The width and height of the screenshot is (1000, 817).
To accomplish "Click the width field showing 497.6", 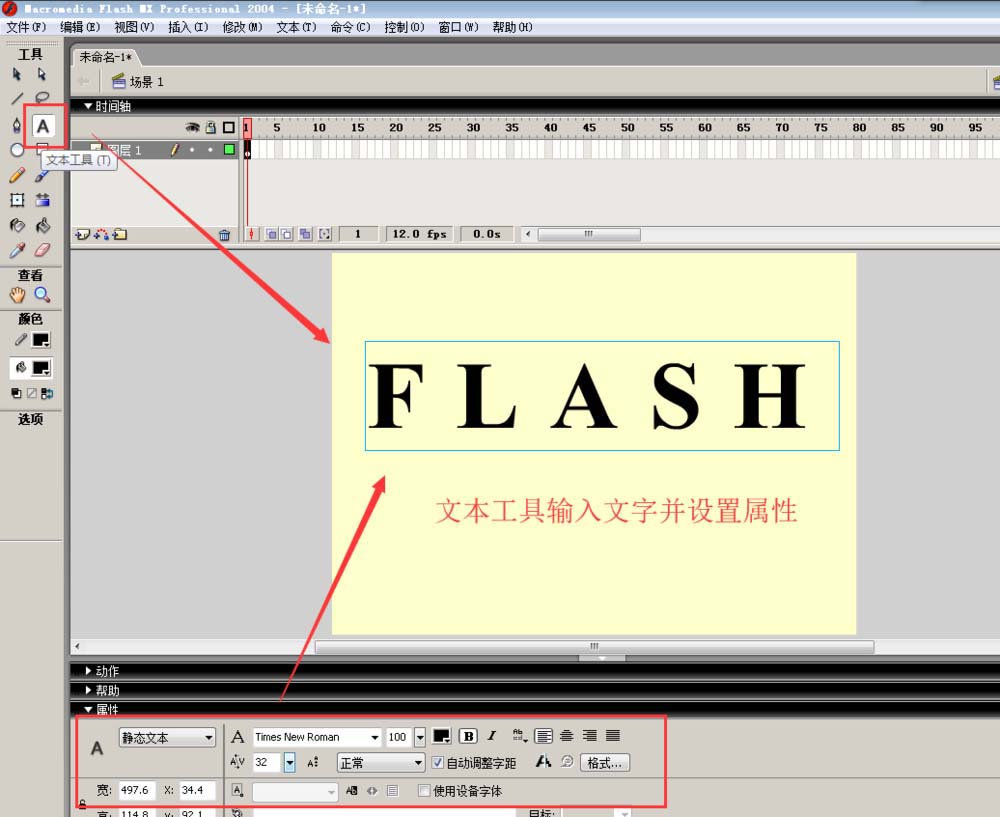I will point(136,790).
